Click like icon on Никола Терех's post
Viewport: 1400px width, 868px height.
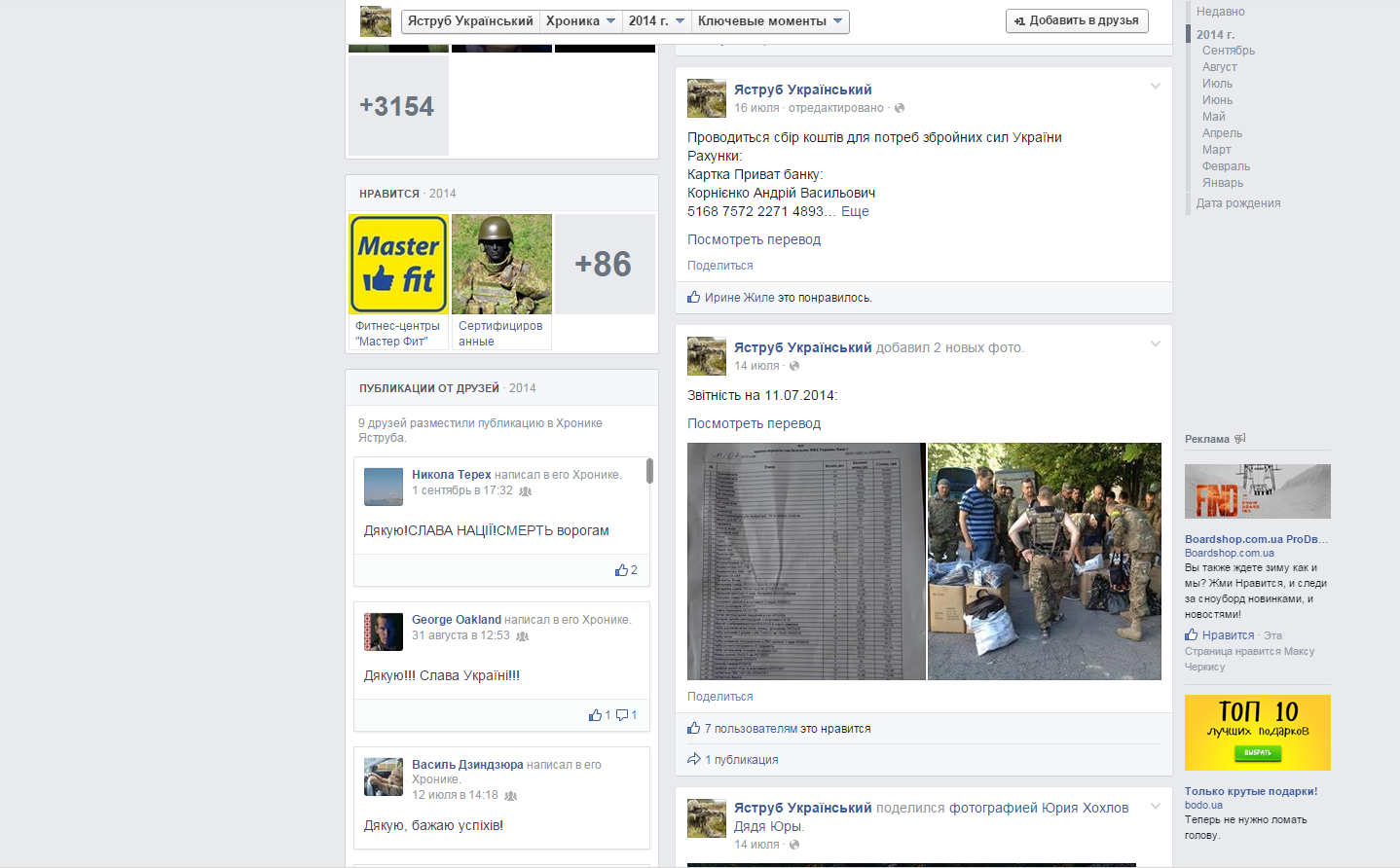621,570
